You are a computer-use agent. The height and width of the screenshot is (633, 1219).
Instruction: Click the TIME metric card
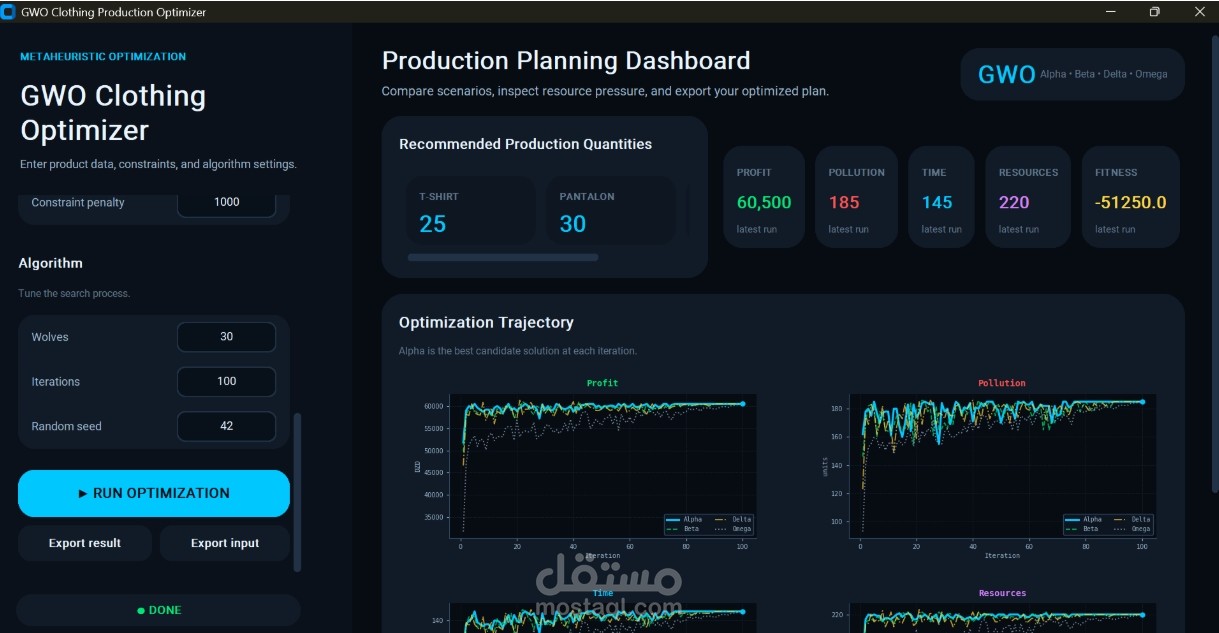tap(941, 197)
